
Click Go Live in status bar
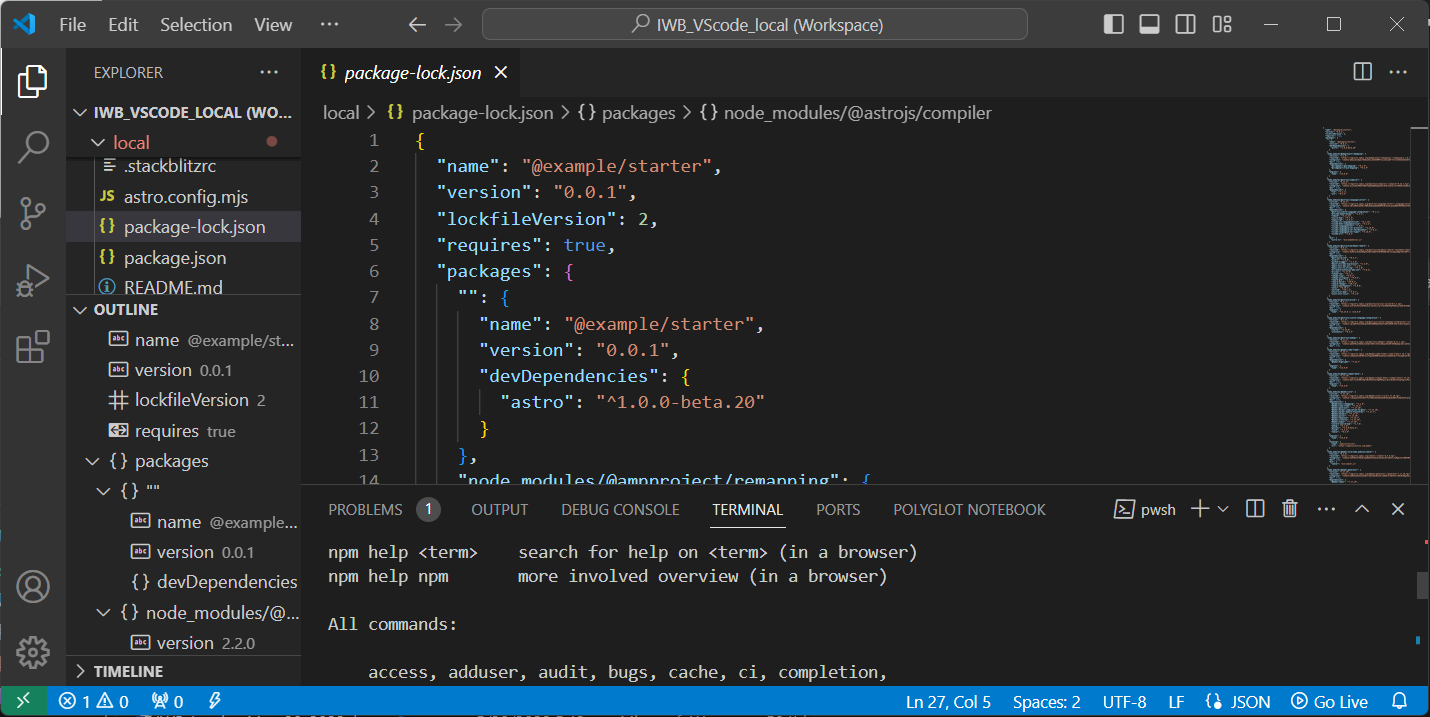click(1329, 701)
